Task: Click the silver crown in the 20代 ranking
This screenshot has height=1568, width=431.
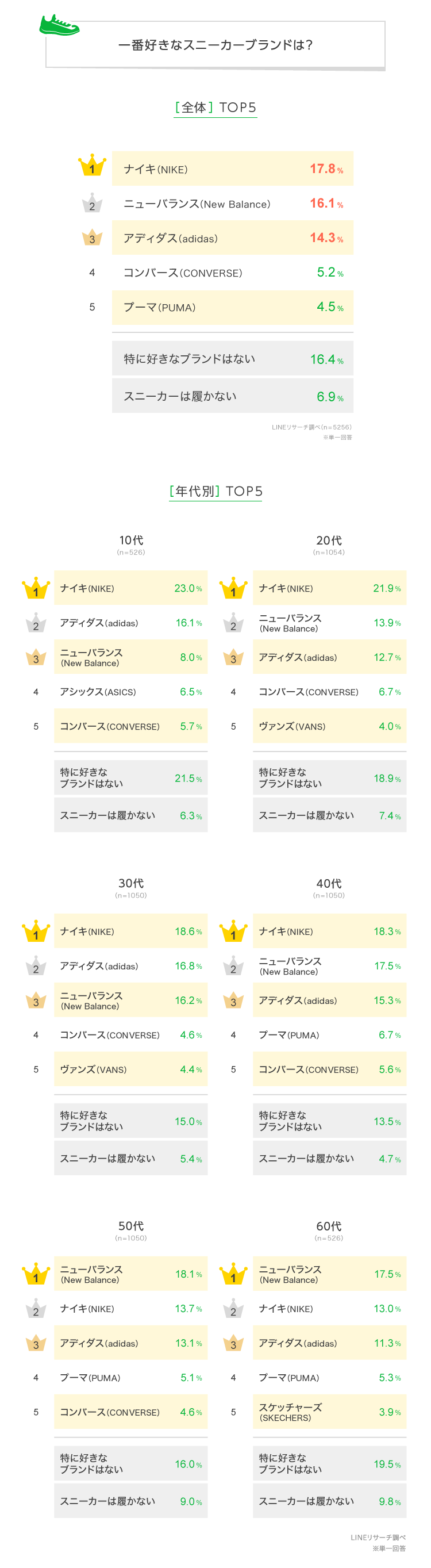Action: coord(233,623)
